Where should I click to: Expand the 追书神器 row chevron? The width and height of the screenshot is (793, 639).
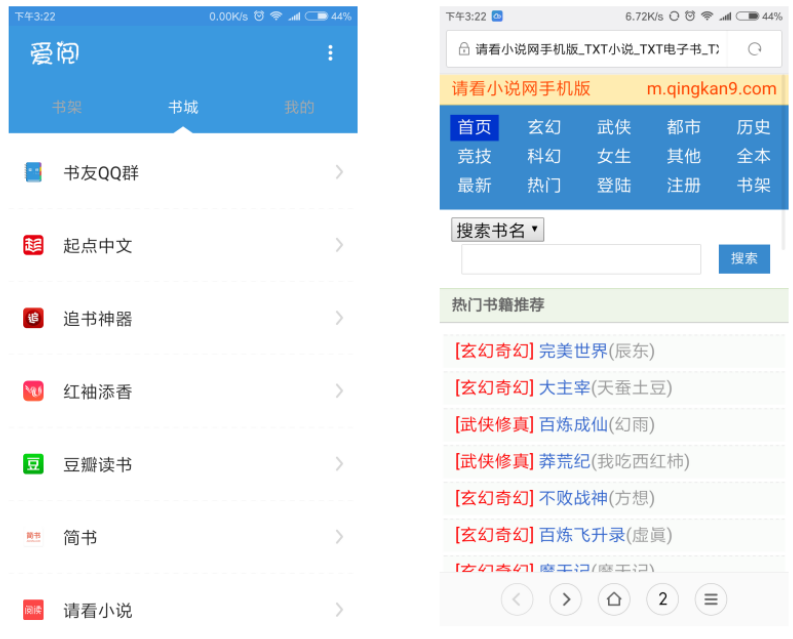[339, 318]
